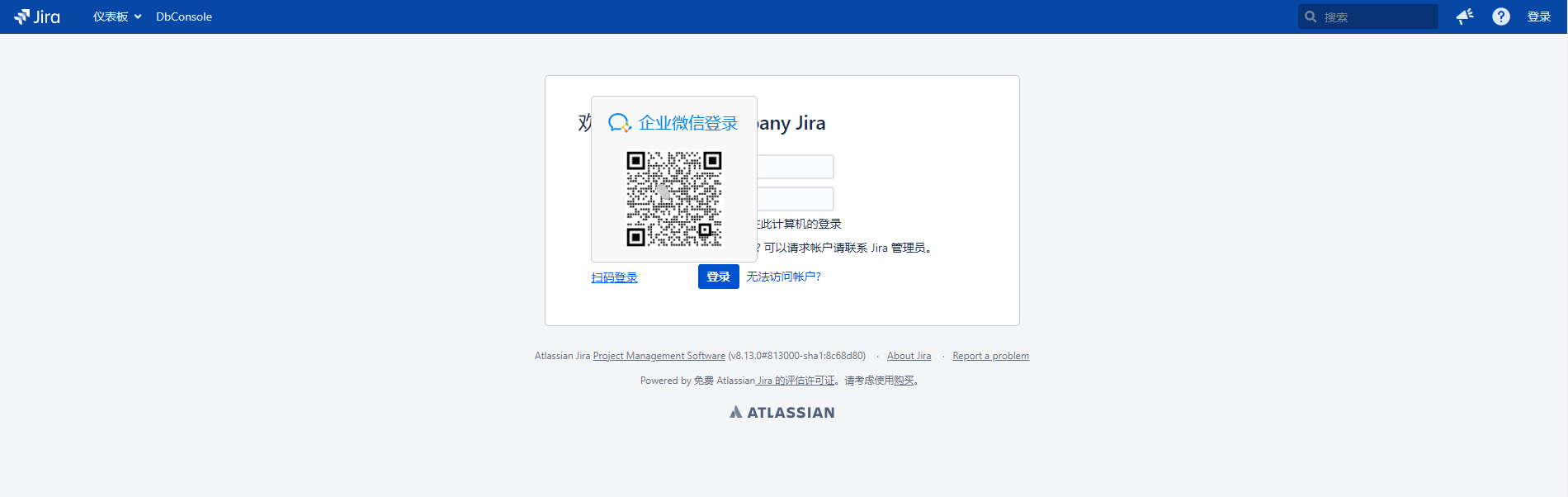Click the username input field
This screenshot has height=497, width=1568.
coord(795,167)
